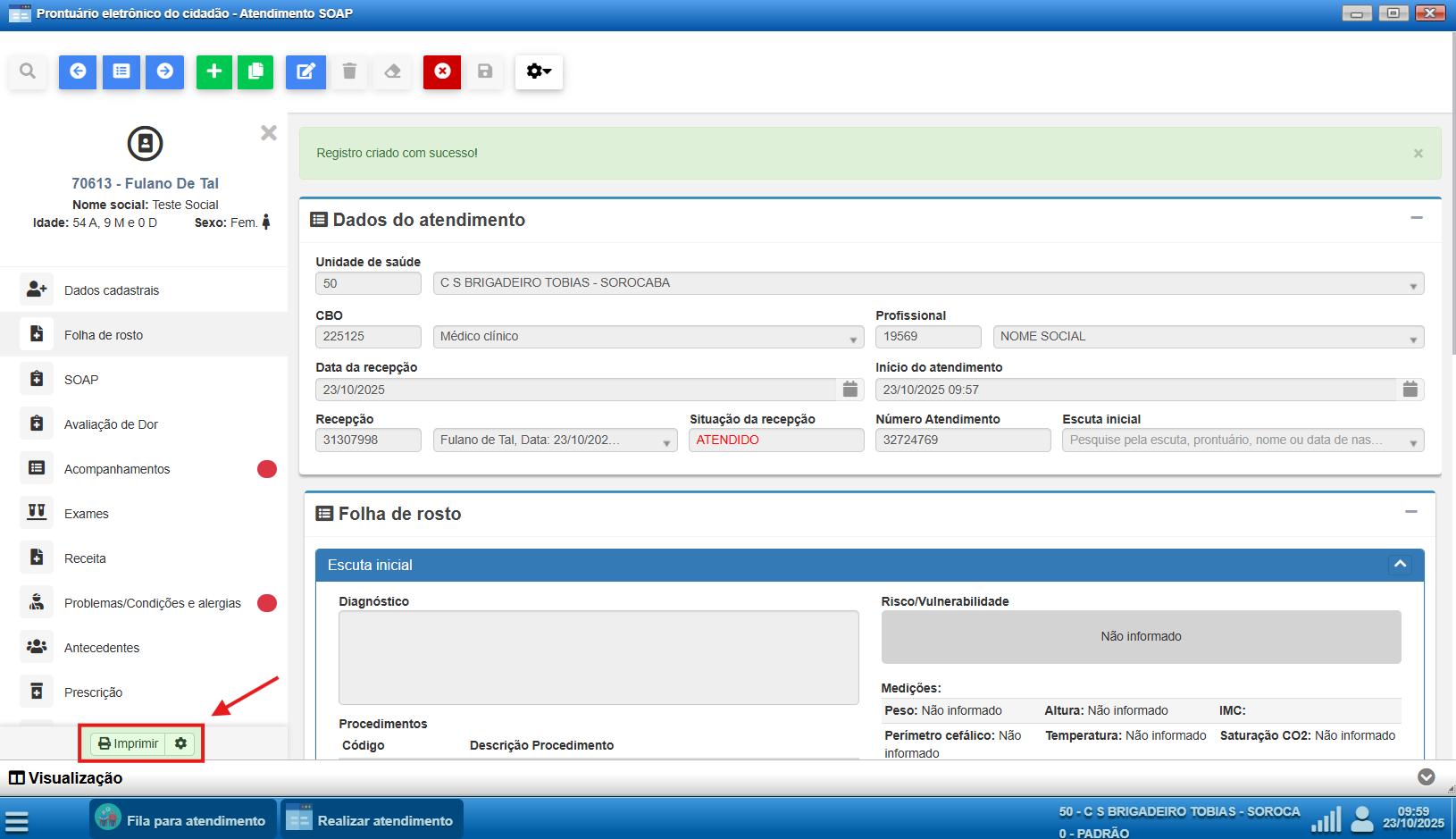Open print settings gear next to Imprimir
This screenshot has height=839, width=1456.
point(181,743)
